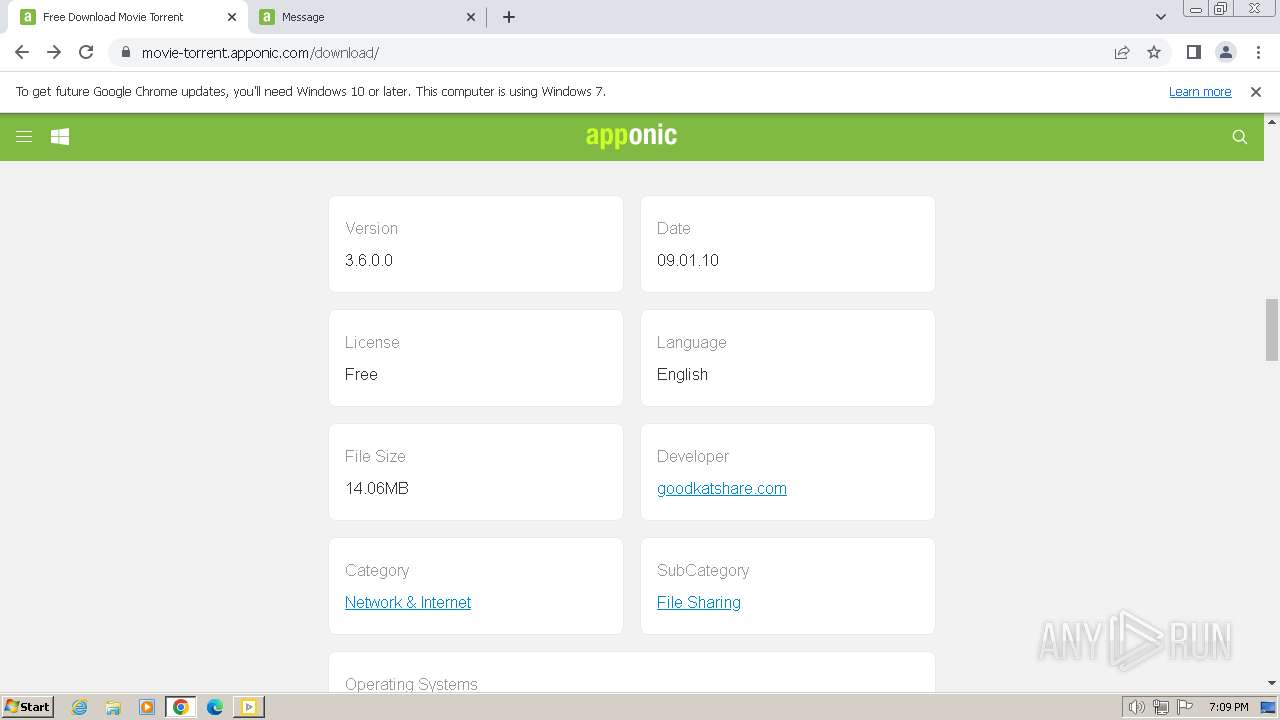
Task: Click the system clock 7:09 PM
Action: pyautogui.click(x=1228, y=707)
